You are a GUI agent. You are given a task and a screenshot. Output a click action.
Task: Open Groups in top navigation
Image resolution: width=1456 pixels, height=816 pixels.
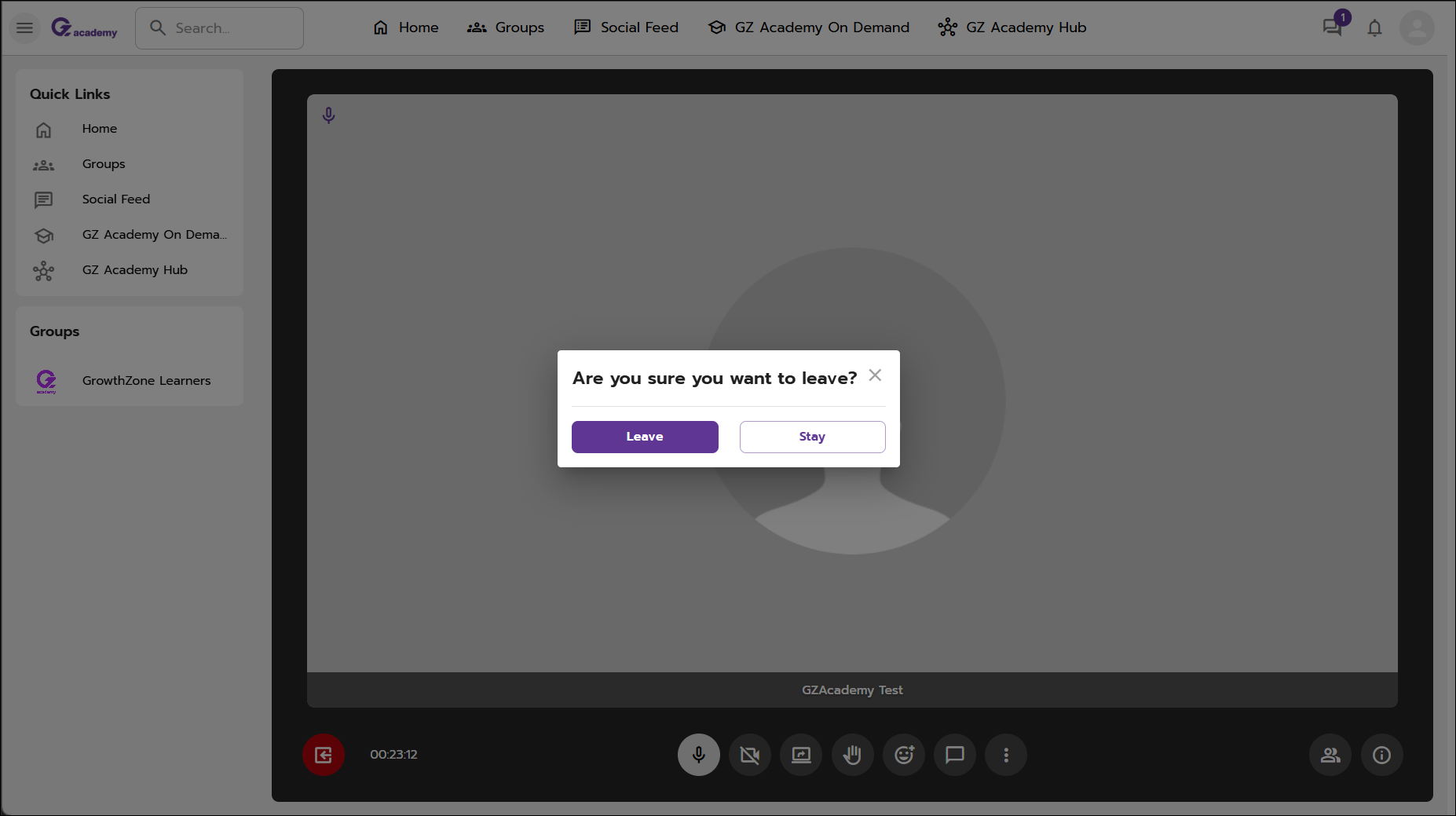click(505, 27)
